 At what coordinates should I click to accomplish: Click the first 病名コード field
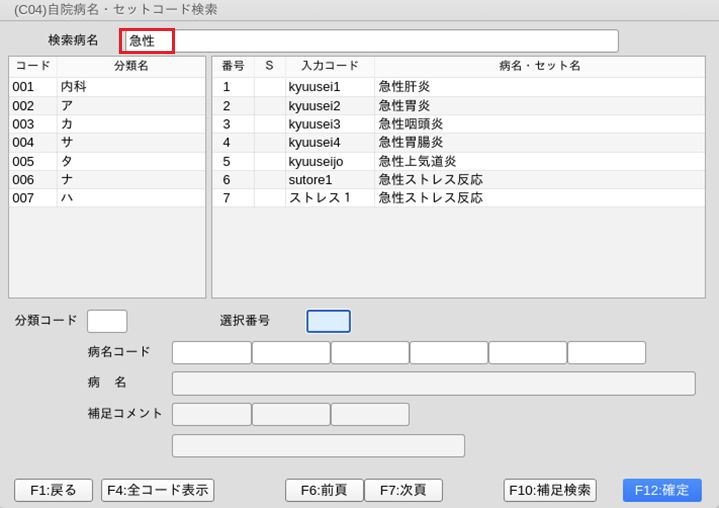click(x=211, y=353)
